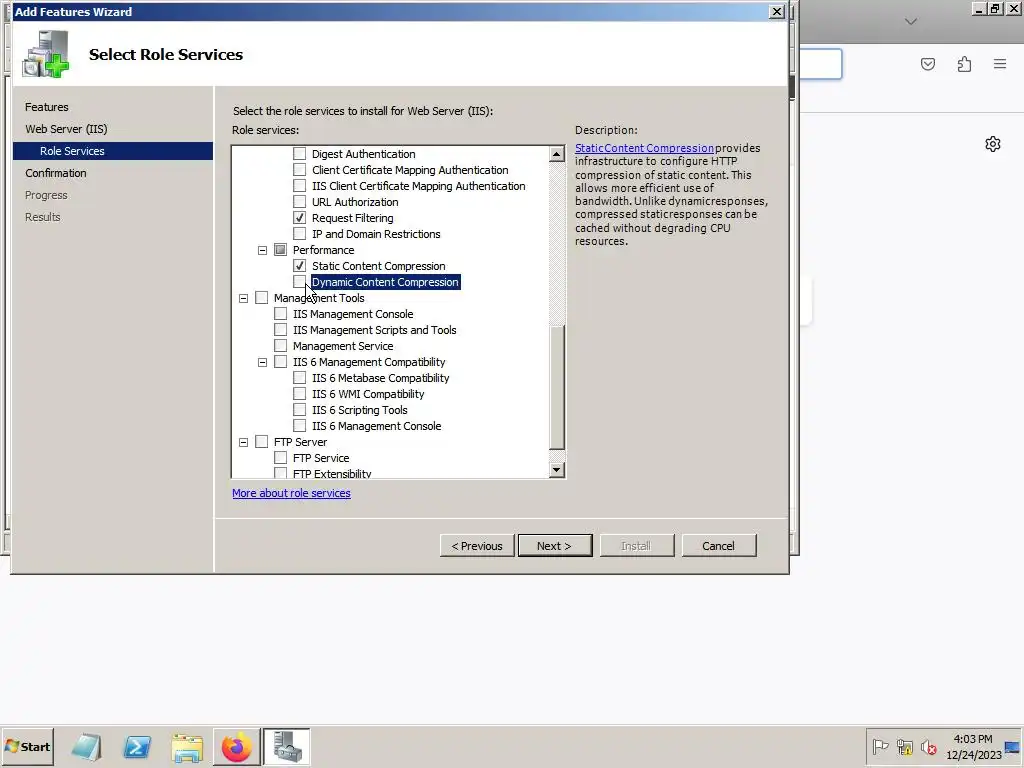The image size is (1024, 768).
Task: Open Firefox extensions puzzle icon
Action: tap(964, 64)
